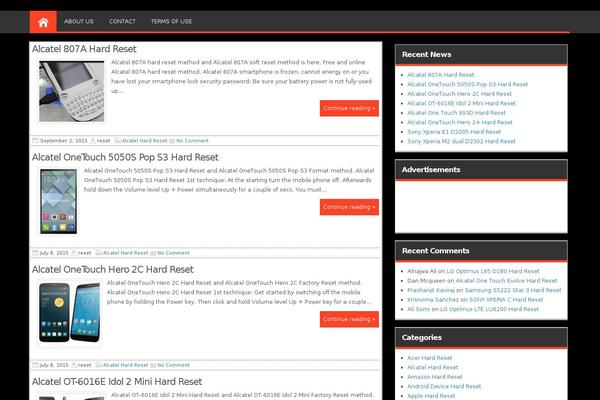
Task: Click the OneTouch 5050S Pop S3 thumbnail
Action: pos(59,201)
